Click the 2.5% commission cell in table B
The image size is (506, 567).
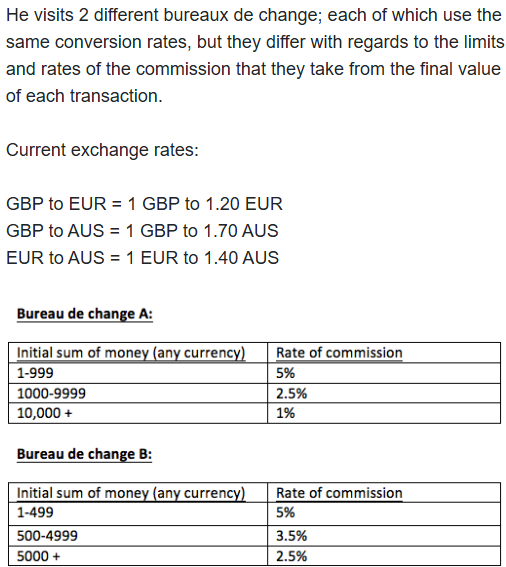coord(384,556)
